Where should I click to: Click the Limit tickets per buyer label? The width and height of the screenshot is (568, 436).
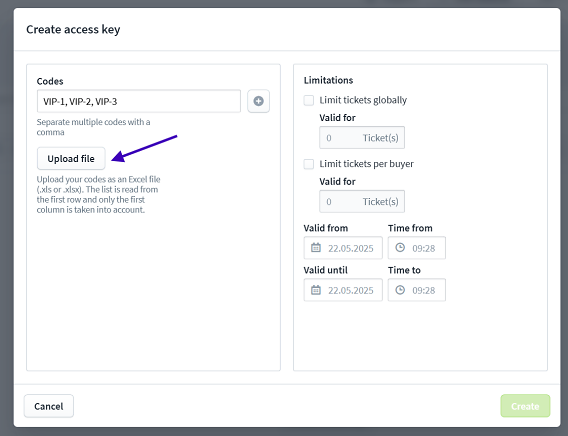[x=366, y=164]
